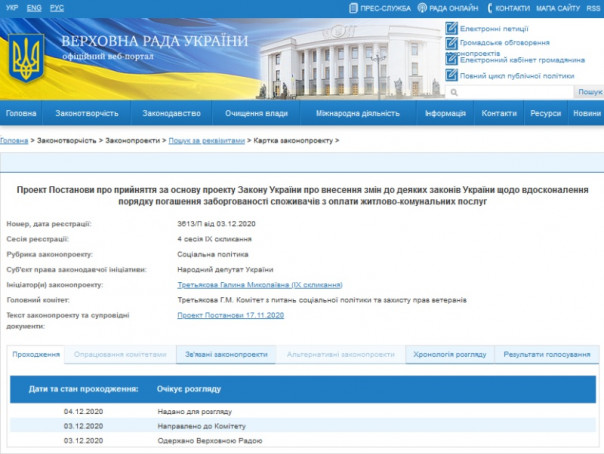The height and width of the screenshot is (454, 604).
Task: Open initiator link Третьякова Галина Миколаївна
Action: 238,285
